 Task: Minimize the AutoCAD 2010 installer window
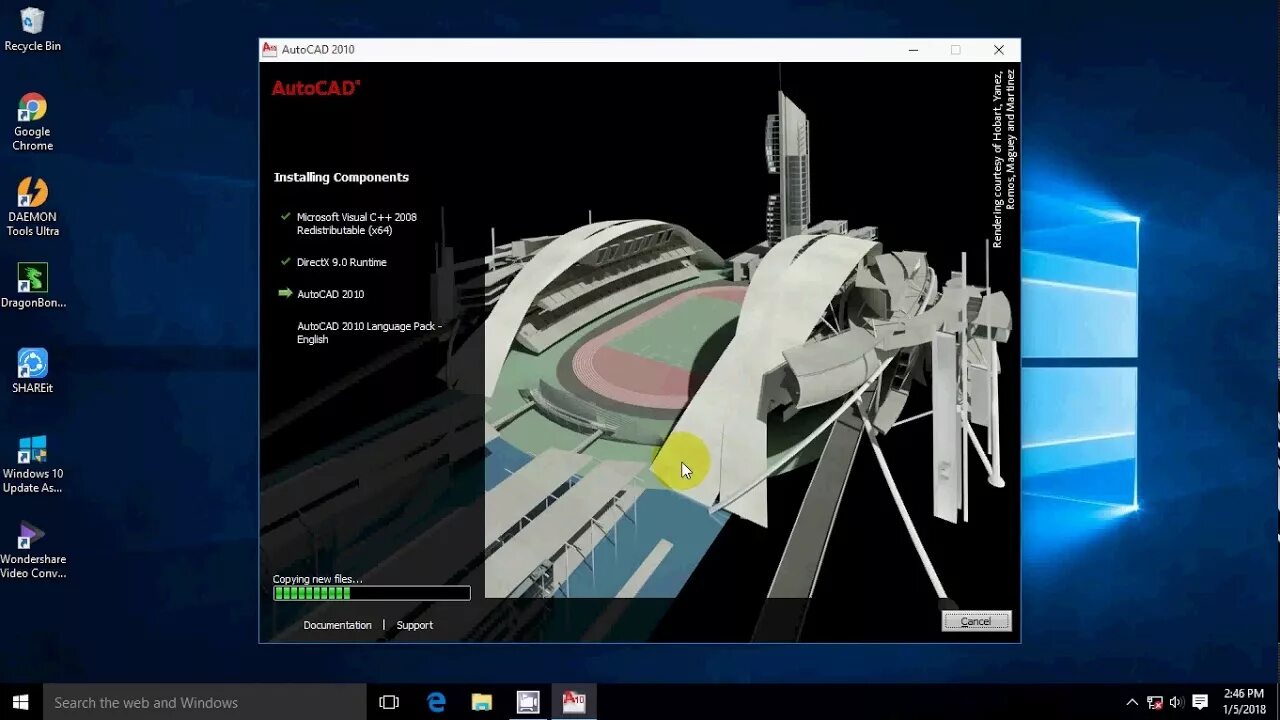point(913,49)
